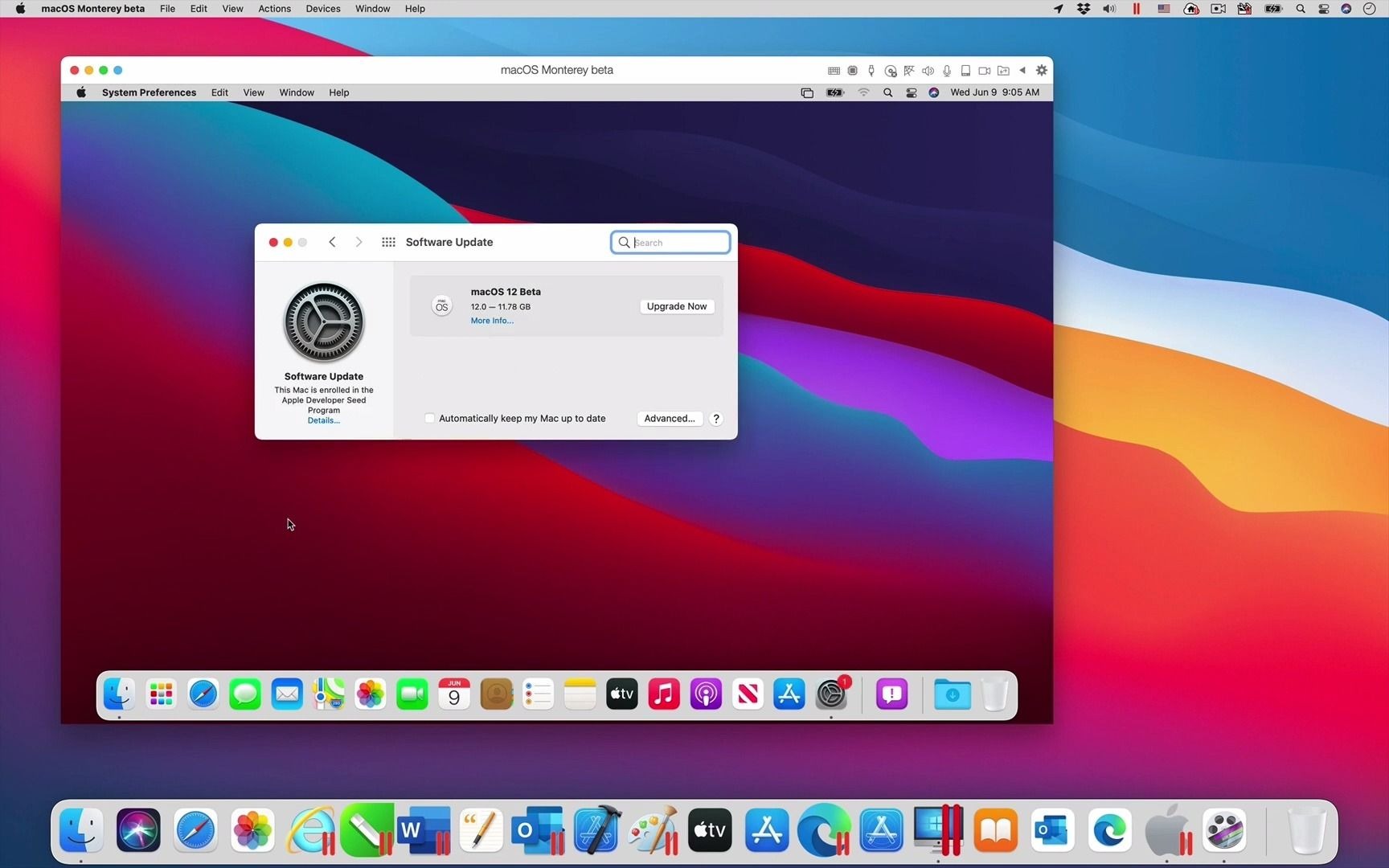The height and width of the screenshot is (868, 1389).
Task: Click the help question mark button
Action: tap(716, 419)
